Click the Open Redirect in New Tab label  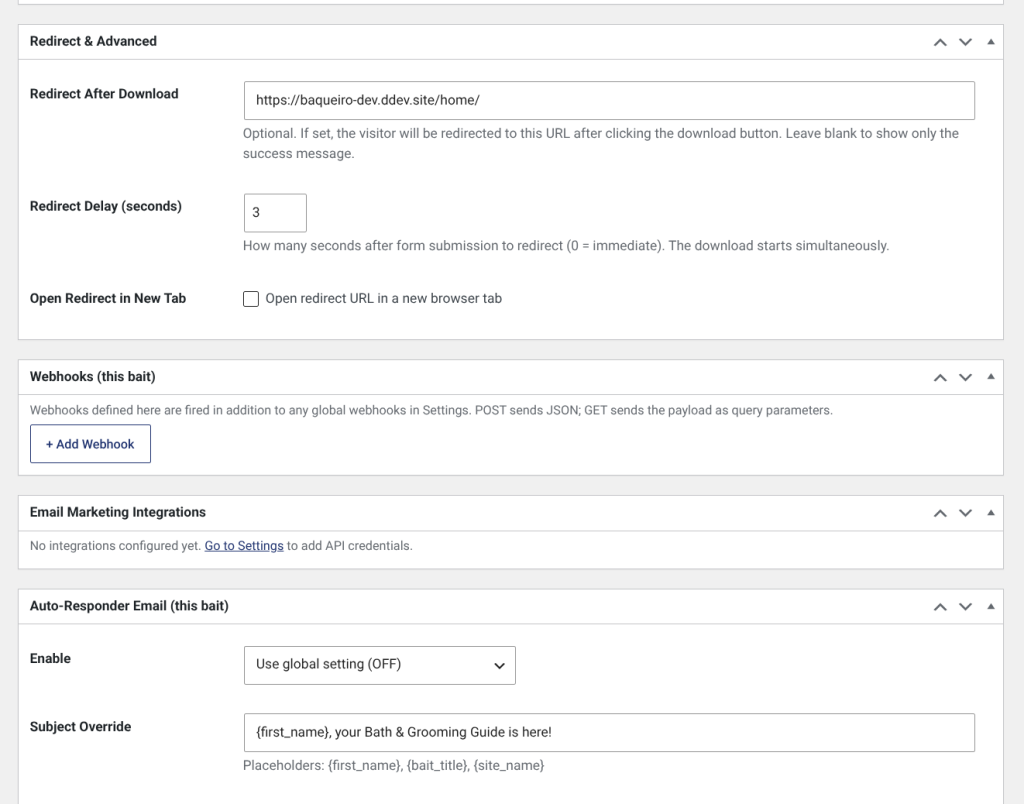[x=108, y=298]
